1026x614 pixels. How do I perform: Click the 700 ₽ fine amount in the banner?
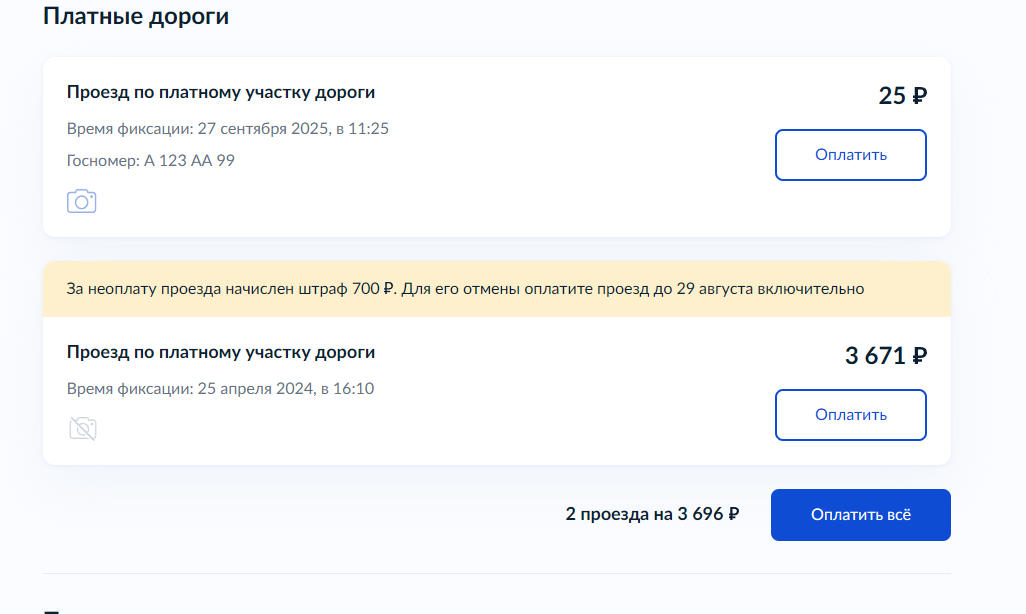[374, 289]
